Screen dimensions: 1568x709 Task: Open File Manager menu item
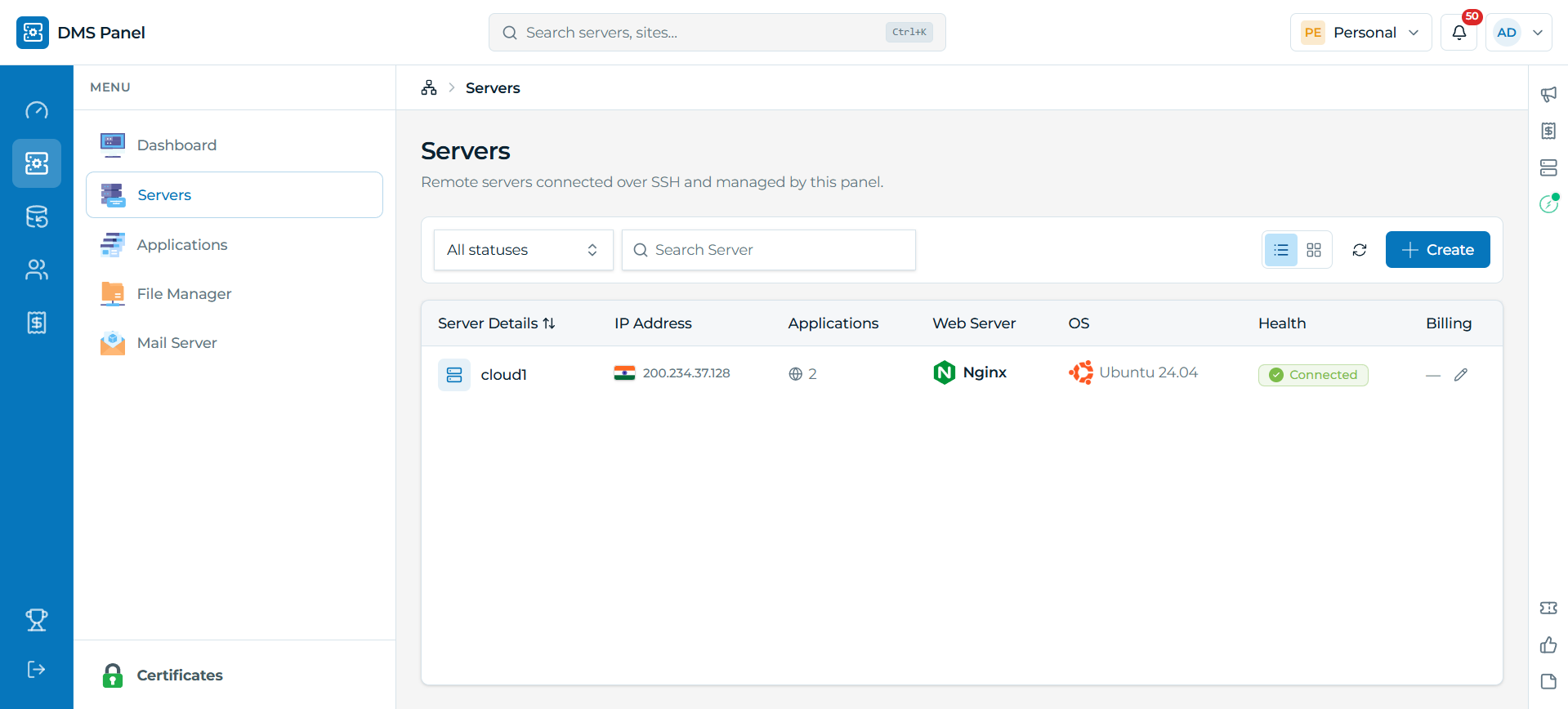[x=235, y=293]
